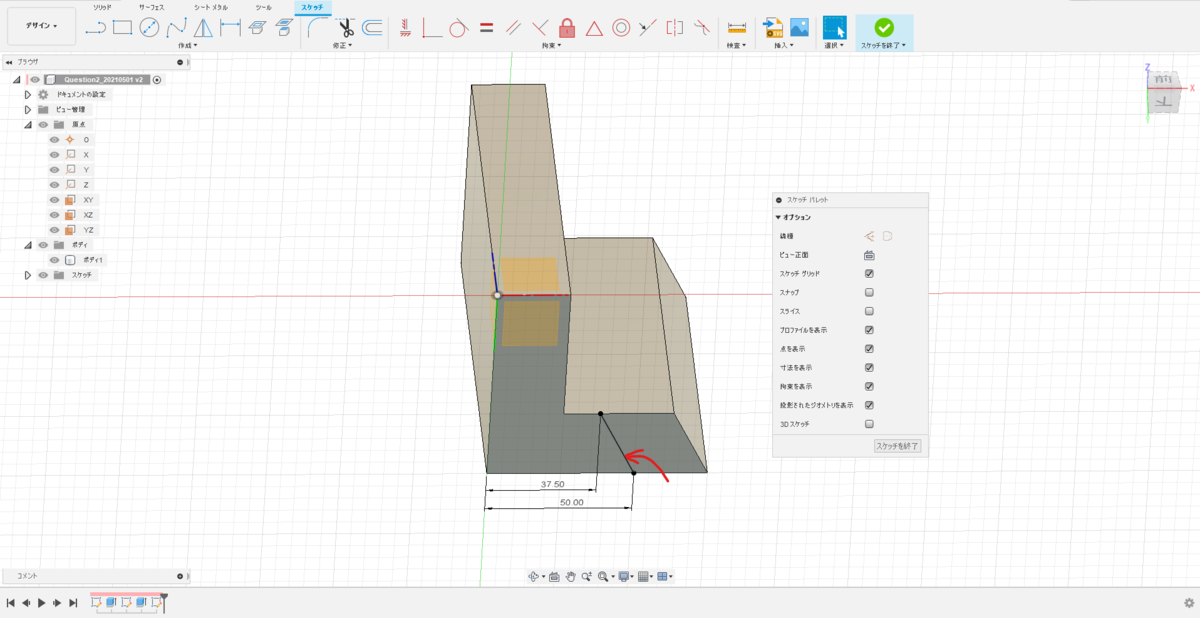Select the Circle sketch tool
This screenshot has width=1200, height=618.
tap(150, 27)
